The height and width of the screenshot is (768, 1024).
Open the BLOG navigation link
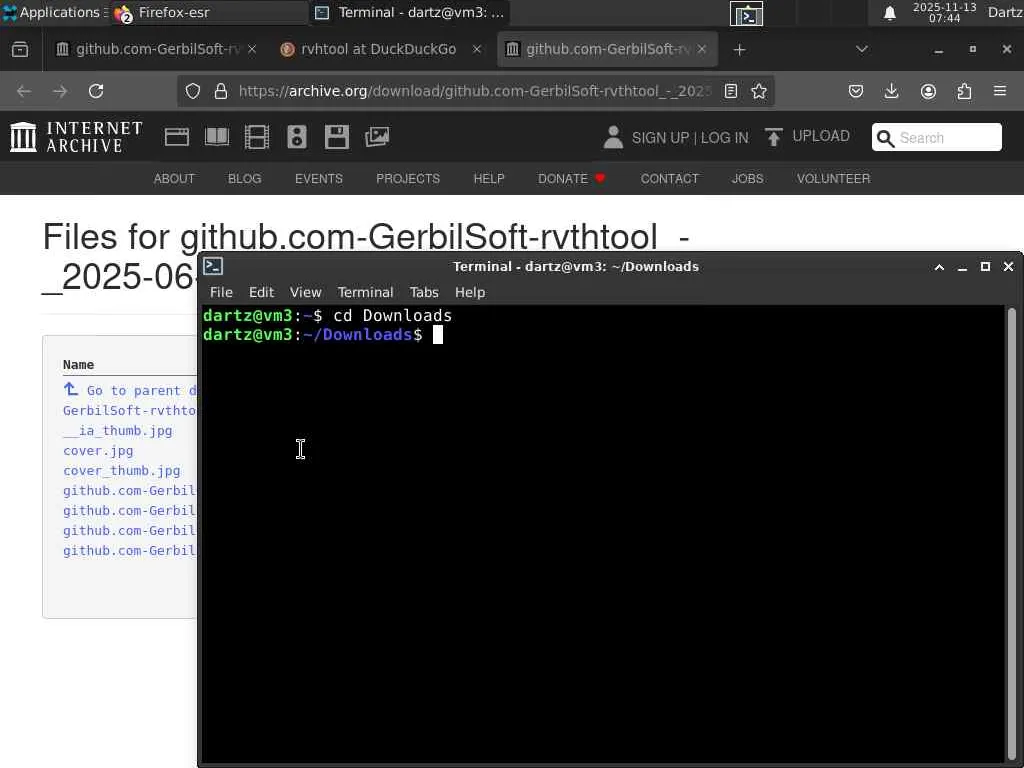(x=244, y=178)
